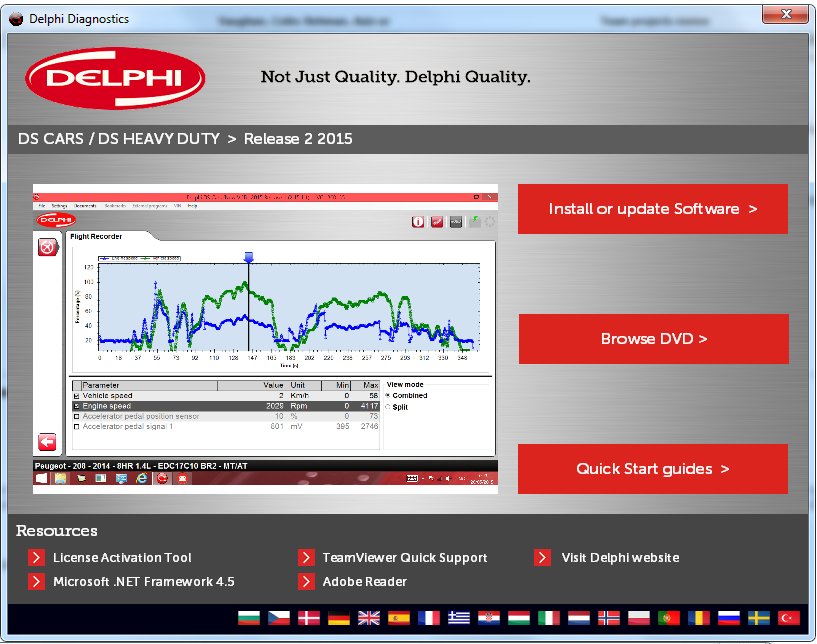Screen dimensions: 817x644
Task: Choose the Portuguese flag language
Action: [x=669, y=618]
